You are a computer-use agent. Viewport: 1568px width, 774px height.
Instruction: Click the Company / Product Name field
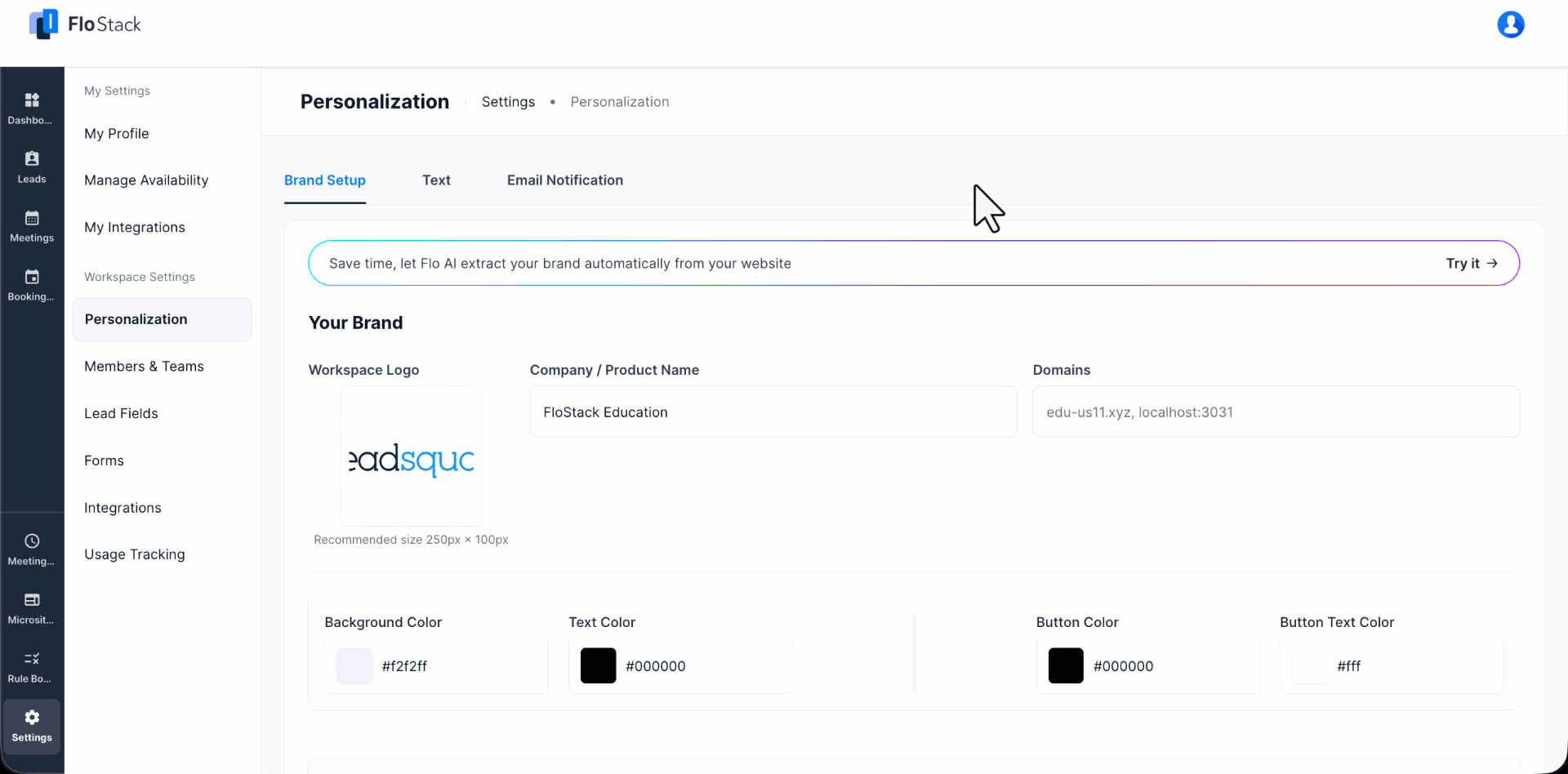[773, 412]
